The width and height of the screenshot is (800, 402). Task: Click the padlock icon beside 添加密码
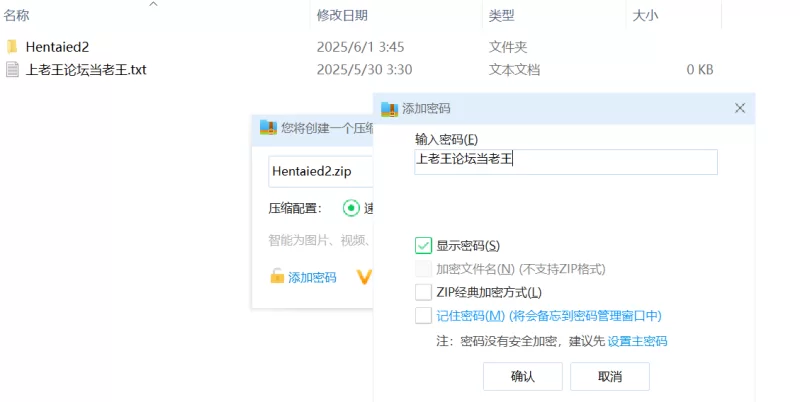277,276
